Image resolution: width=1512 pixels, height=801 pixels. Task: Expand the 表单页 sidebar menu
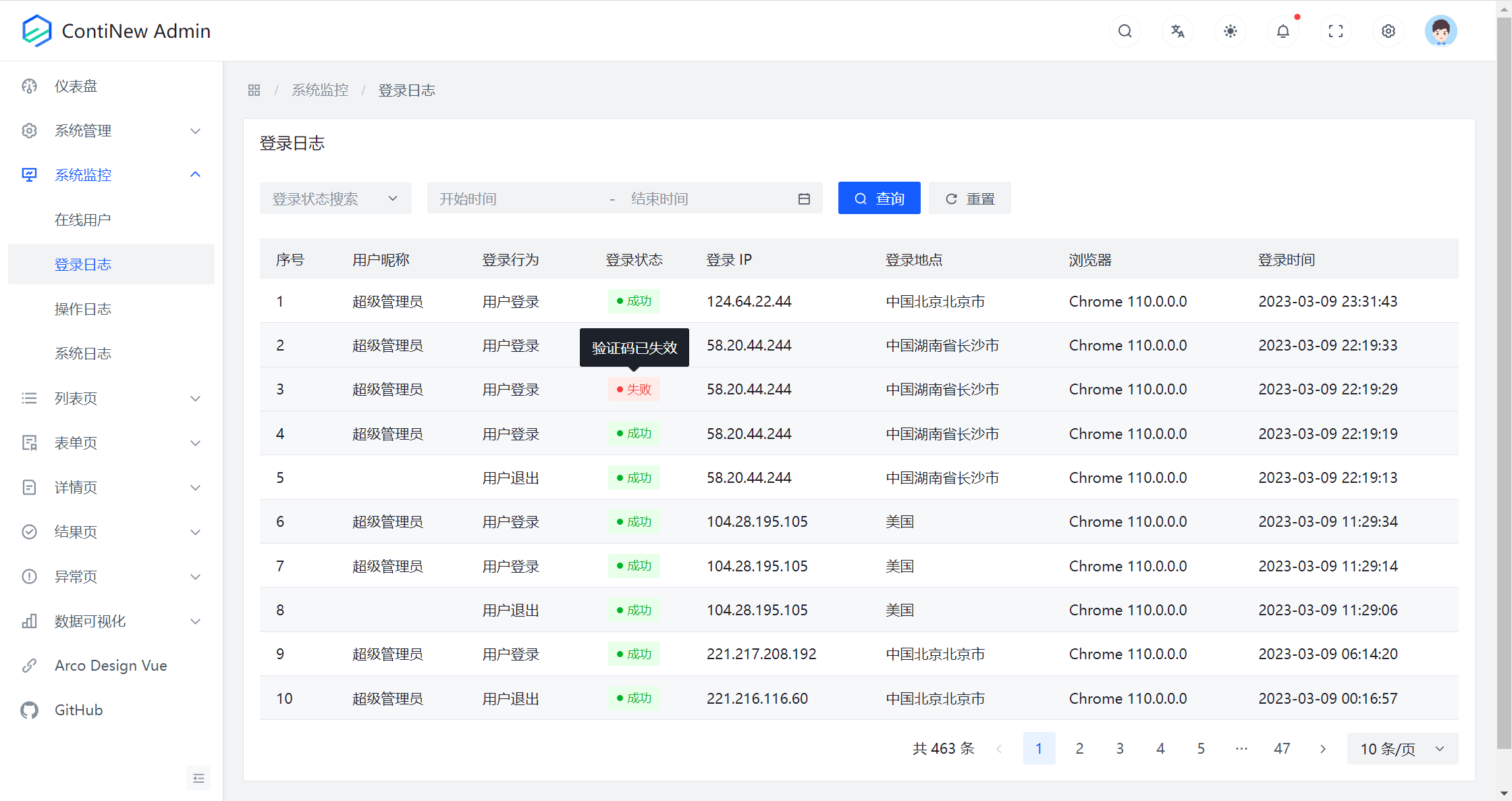pos(111,442)
